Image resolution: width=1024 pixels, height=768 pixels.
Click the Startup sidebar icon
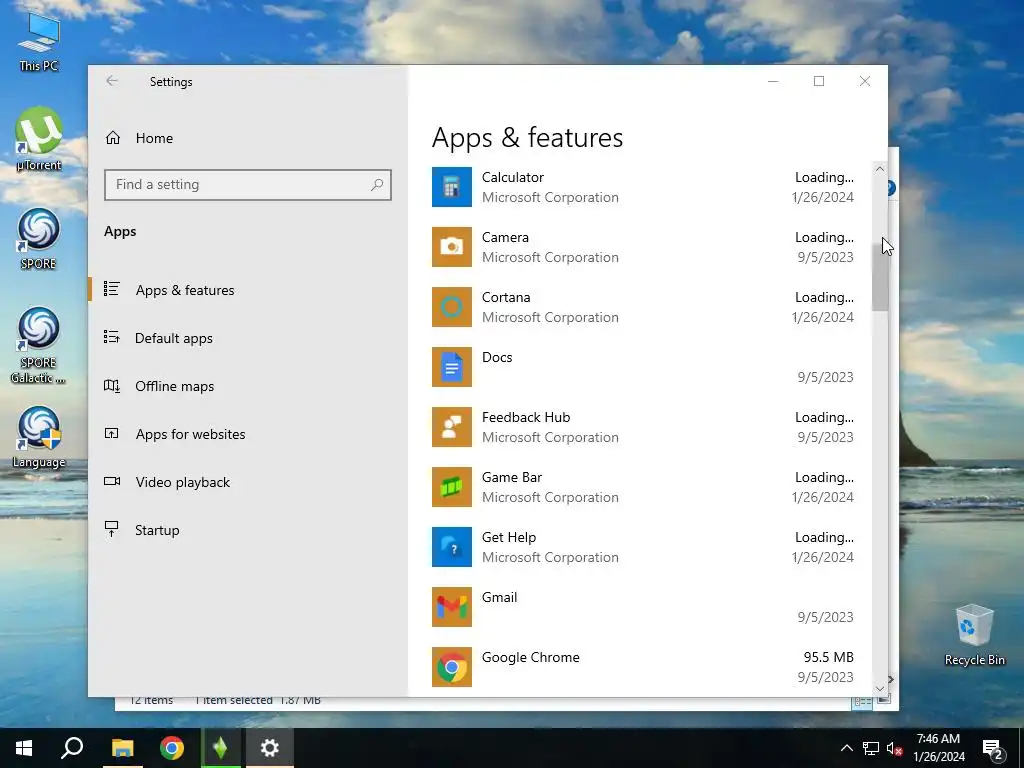(x=112, y=529)
